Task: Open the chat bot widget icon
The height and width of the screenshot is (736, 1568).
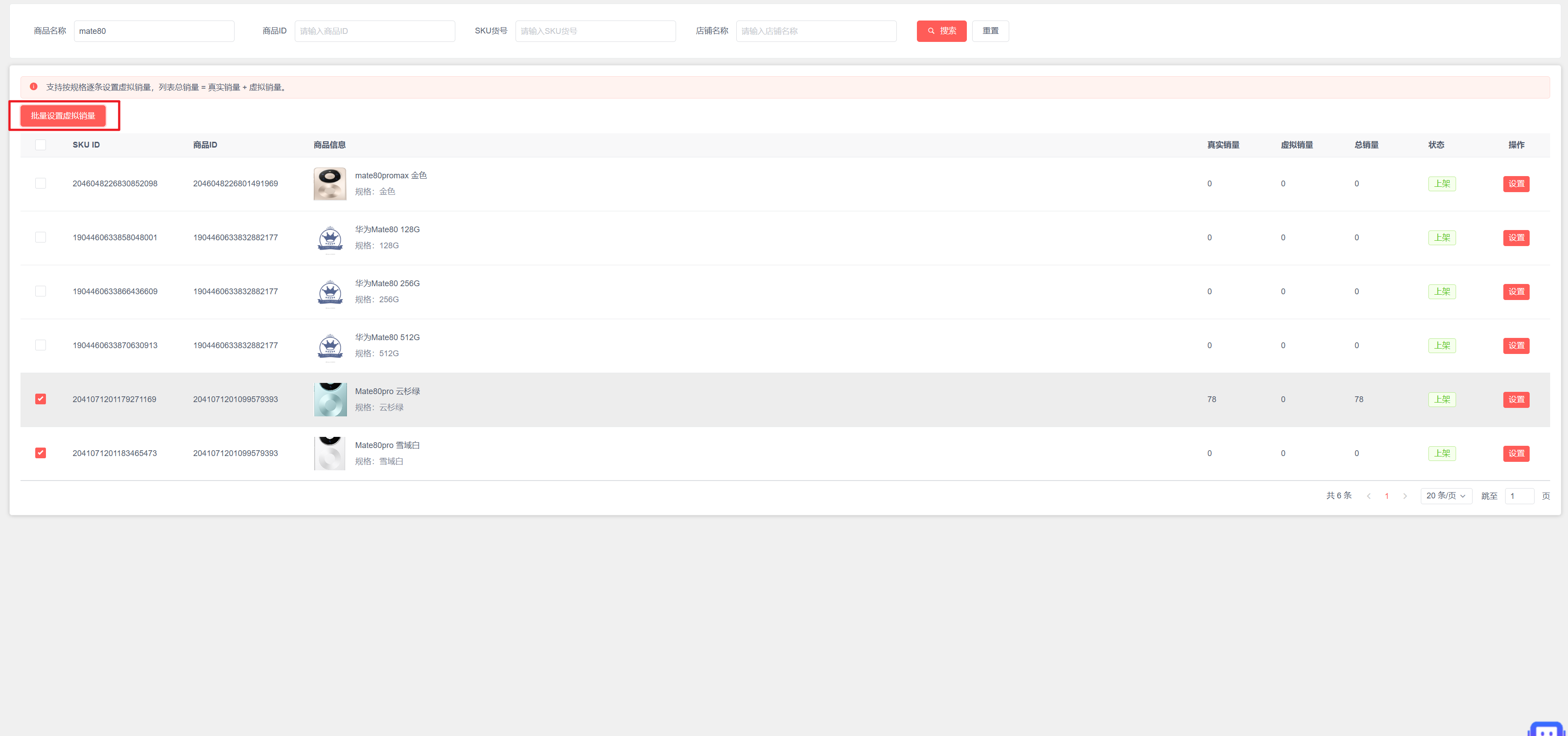Action: (1547, 729)
